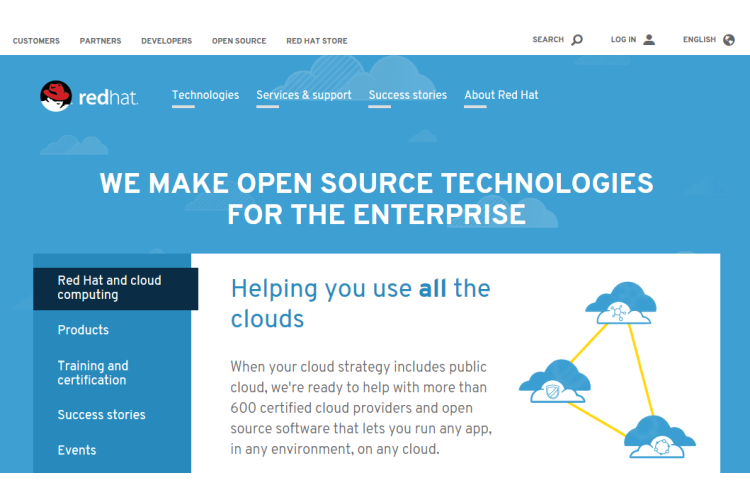
Task: Open the Technologies dropdown menu
Action: click(205, 95)
